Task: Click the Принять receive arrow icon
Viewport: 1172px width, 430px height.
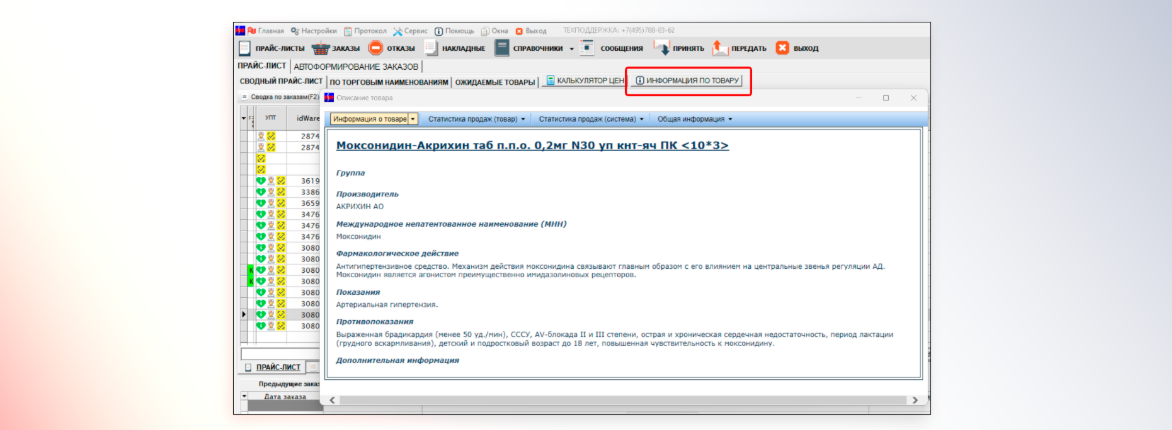Action: coord(661,48)
